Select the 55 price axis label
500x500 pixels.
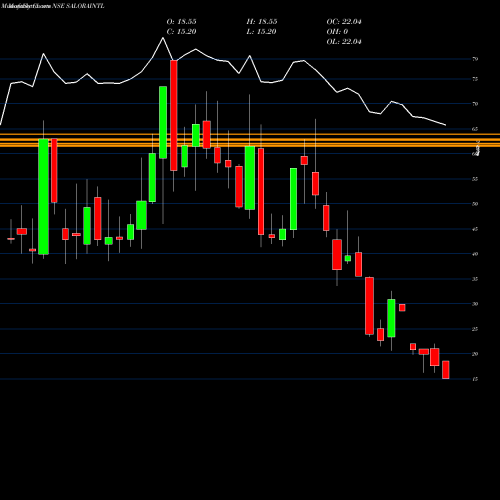click(x=475, y=179)
